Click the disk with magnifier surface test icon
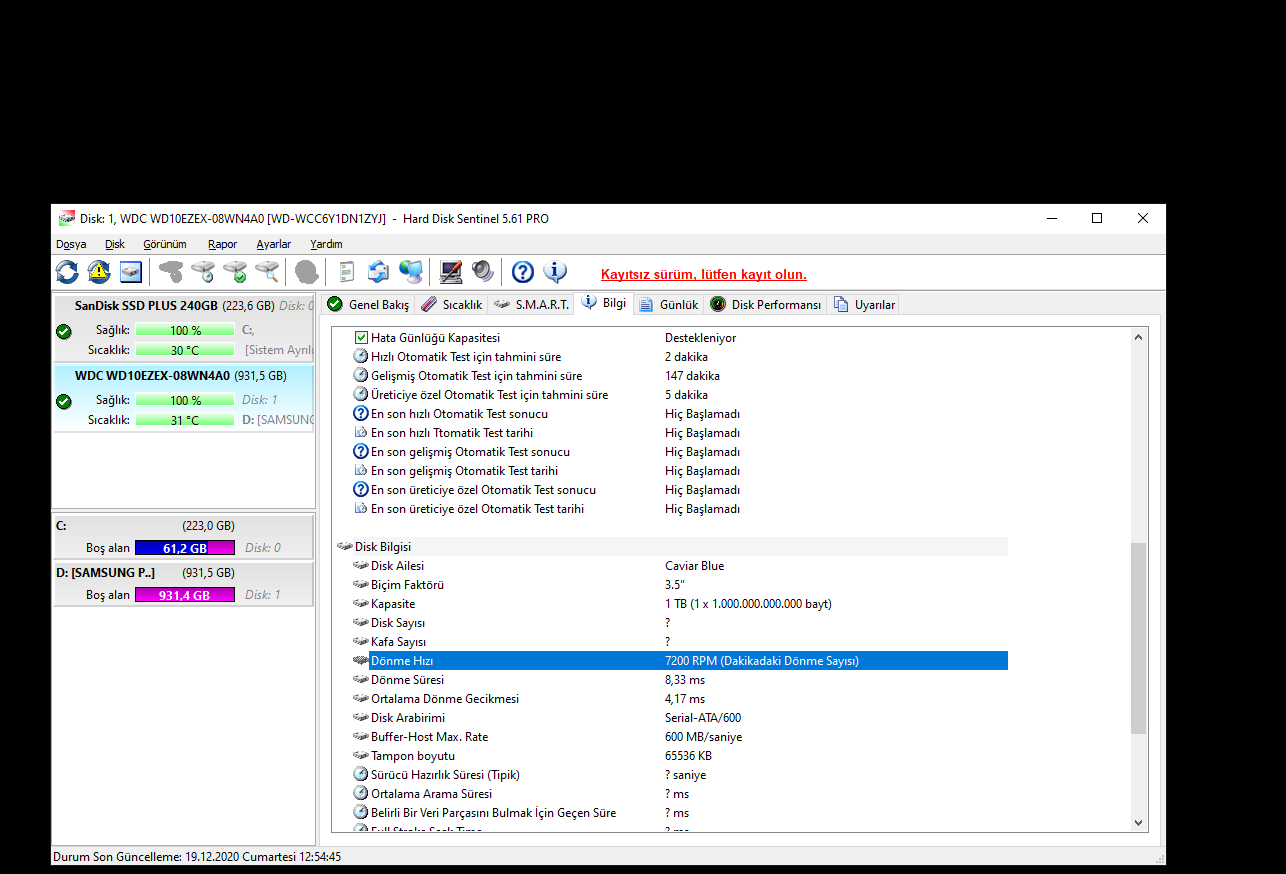The image size is (1286, 874). (x=267, y=271)
